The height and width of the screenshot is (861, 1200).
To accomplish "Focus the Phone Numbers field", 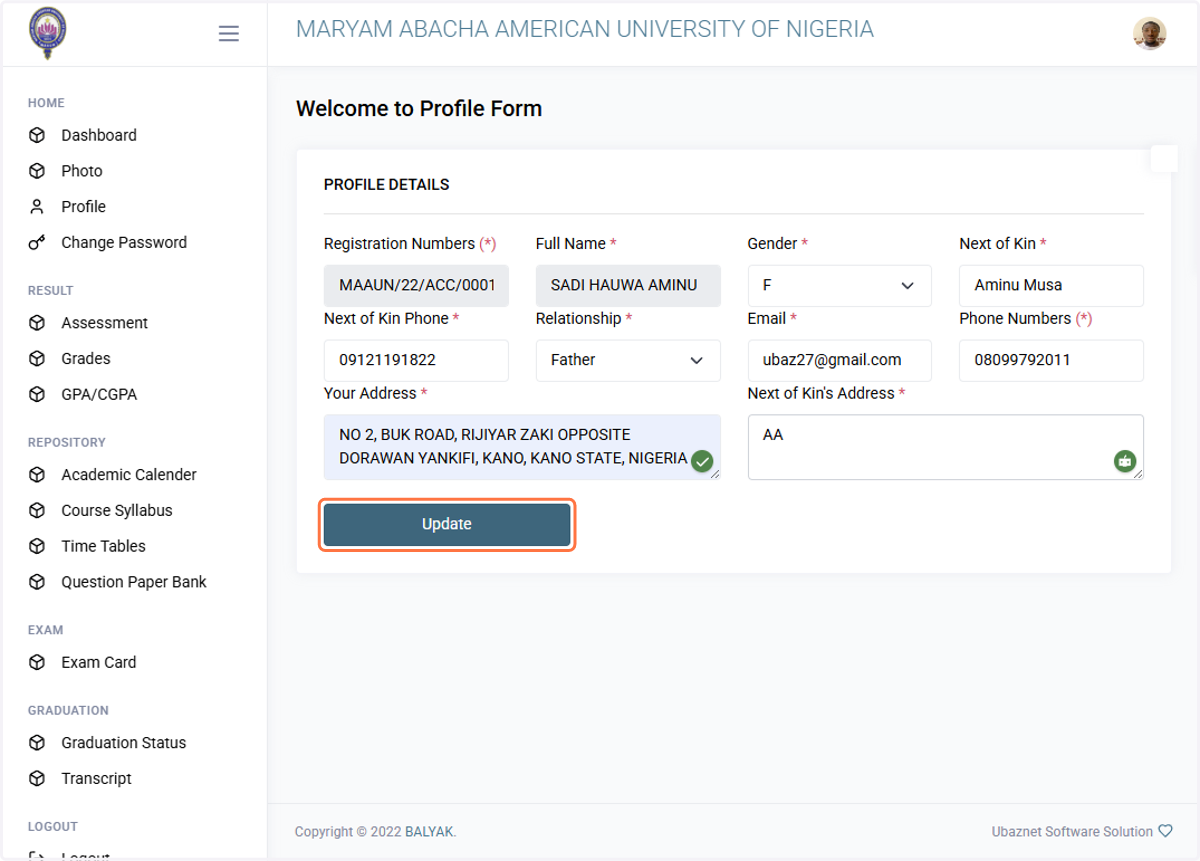I will (x=1051, y=361).
